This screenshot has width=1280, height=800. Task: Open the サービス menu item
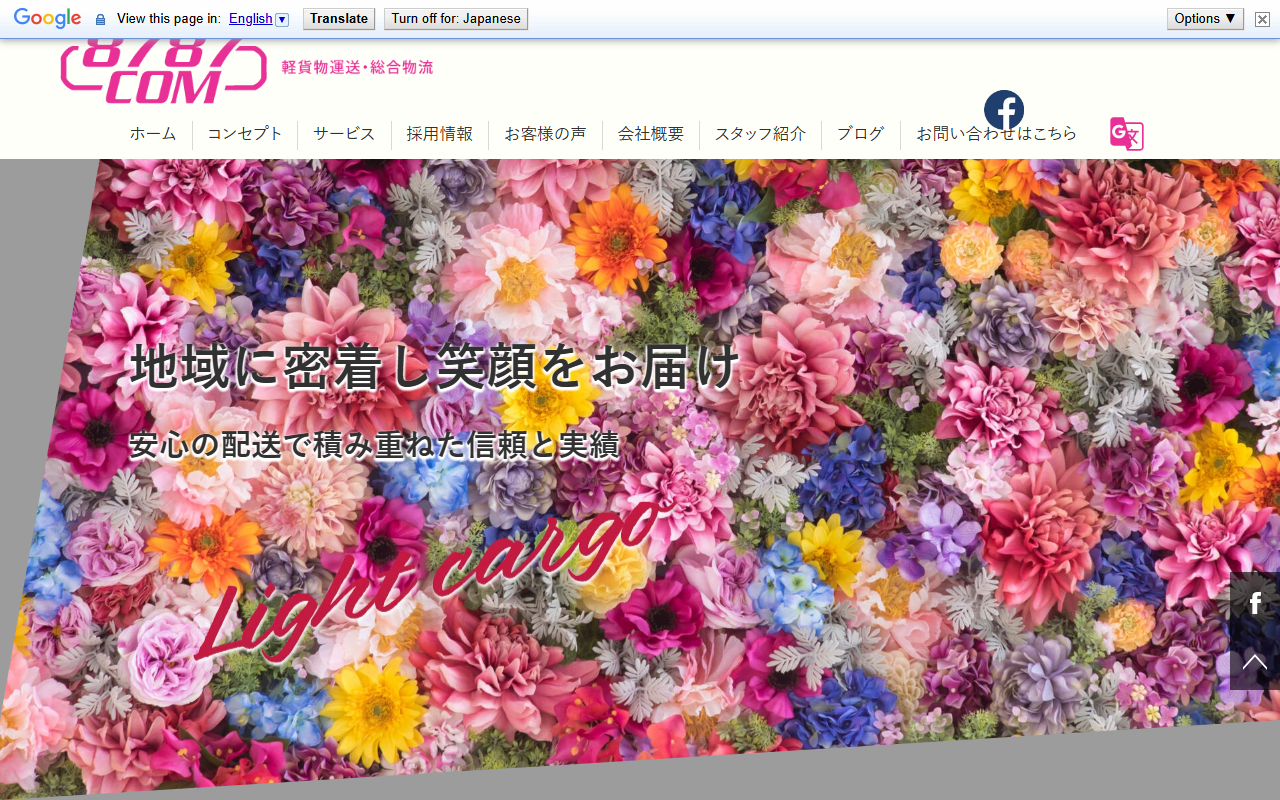(x=344, y=134)
